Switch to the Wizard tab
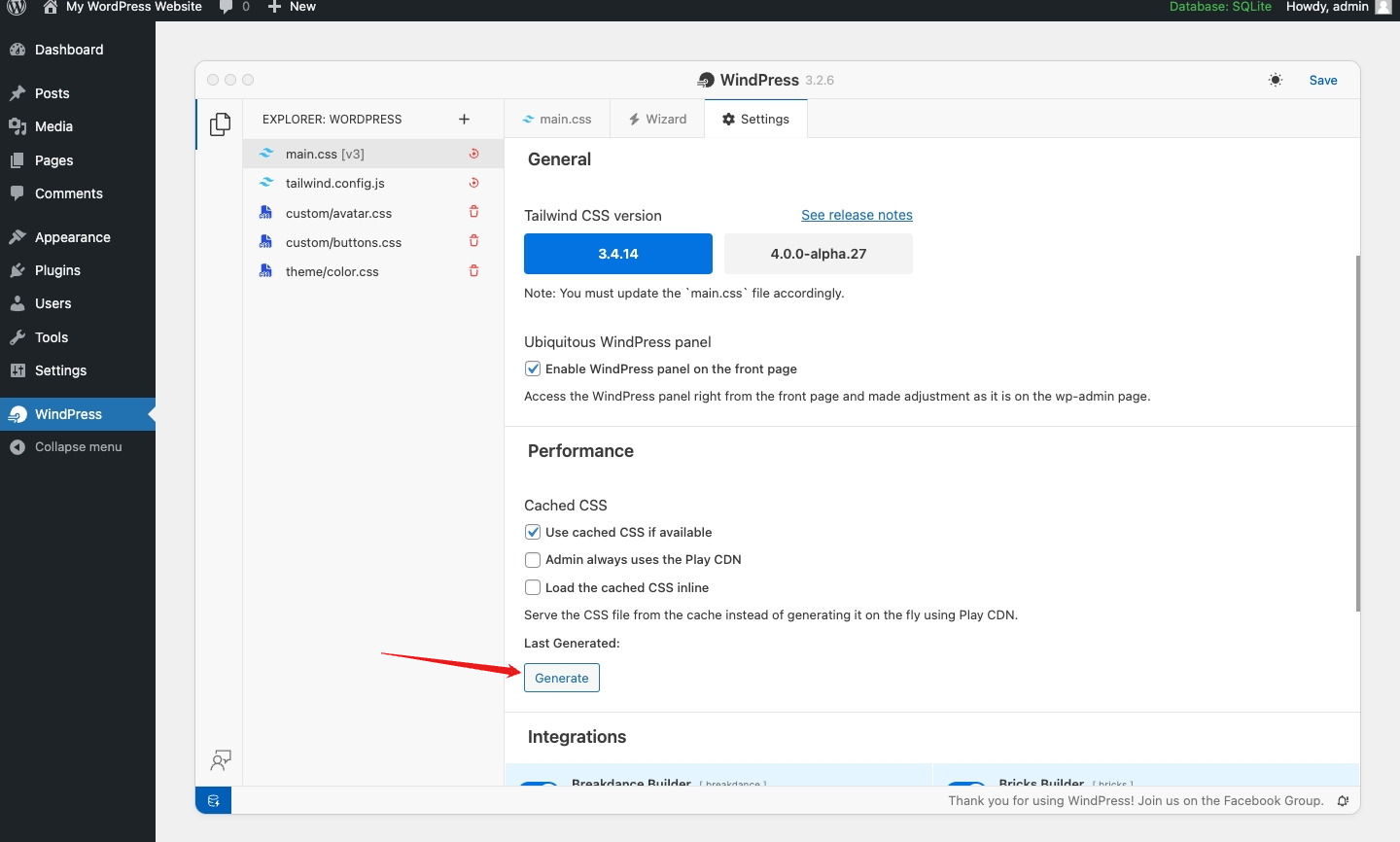The image size is (1400, 842). (657, 119)
